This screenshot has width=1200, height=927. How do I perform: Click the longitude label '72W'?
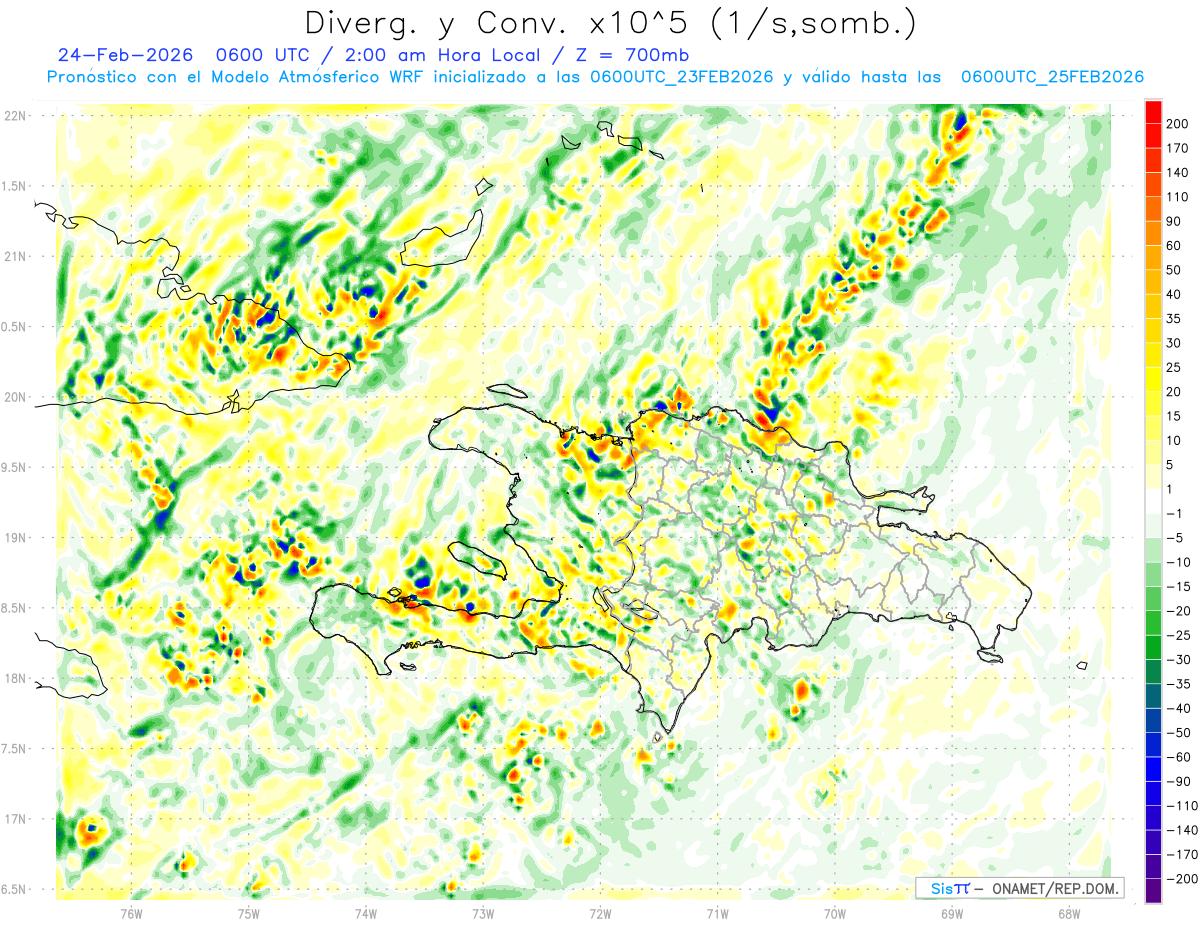pyautogui.click(x=600, y=912)
